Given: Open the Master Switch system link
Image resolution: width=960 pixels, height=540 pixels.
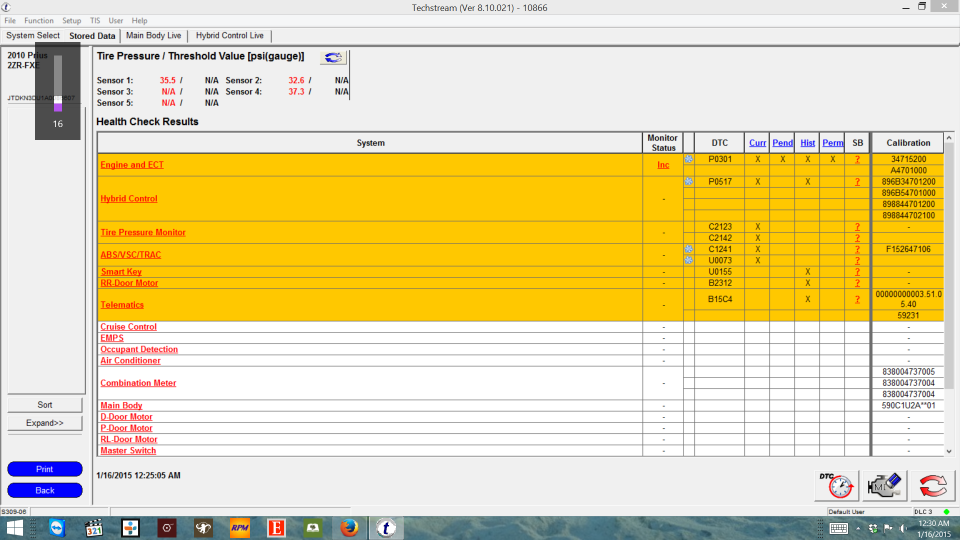Looking at the screenshot, I should tap(128, 451).
